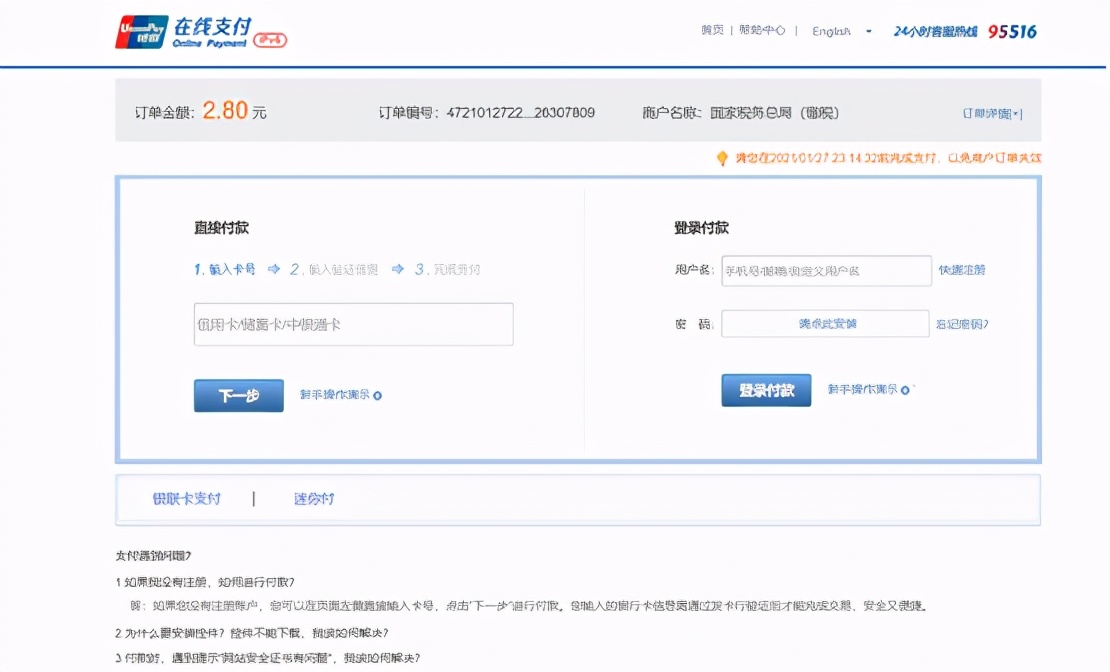
Task: Click the 下一步 next step button
Action: tap(238, 394)
